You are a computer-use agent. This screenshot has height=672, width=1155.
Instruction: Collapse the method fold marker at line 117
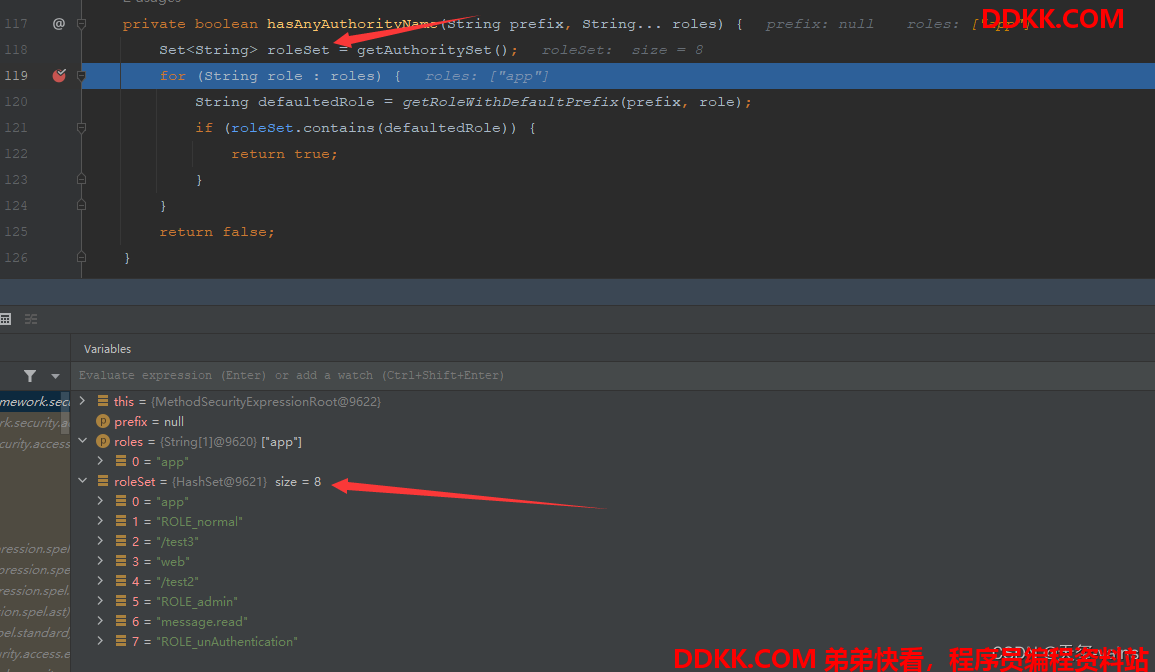(x=82, y=24)
